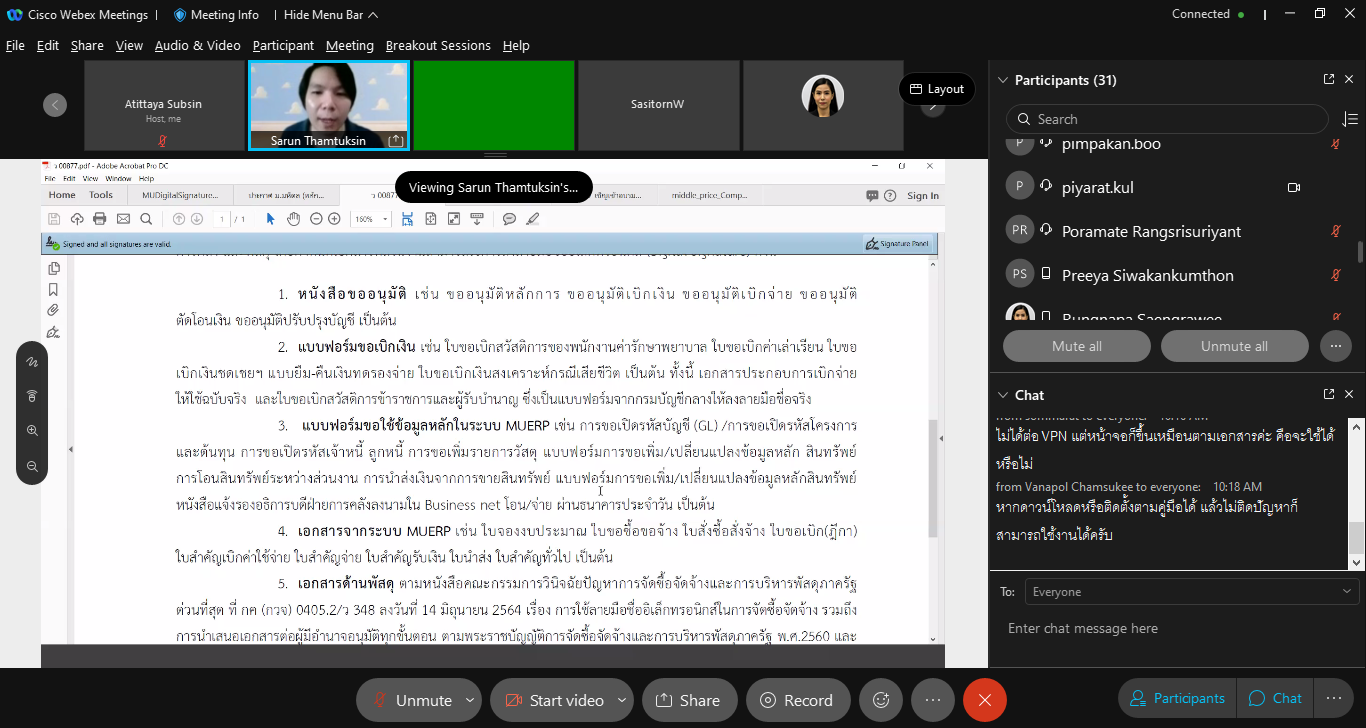The width and height of the screenshot is (1366, 728).
Task: Open more options in the meeting control bar
Action: (933, 700)
